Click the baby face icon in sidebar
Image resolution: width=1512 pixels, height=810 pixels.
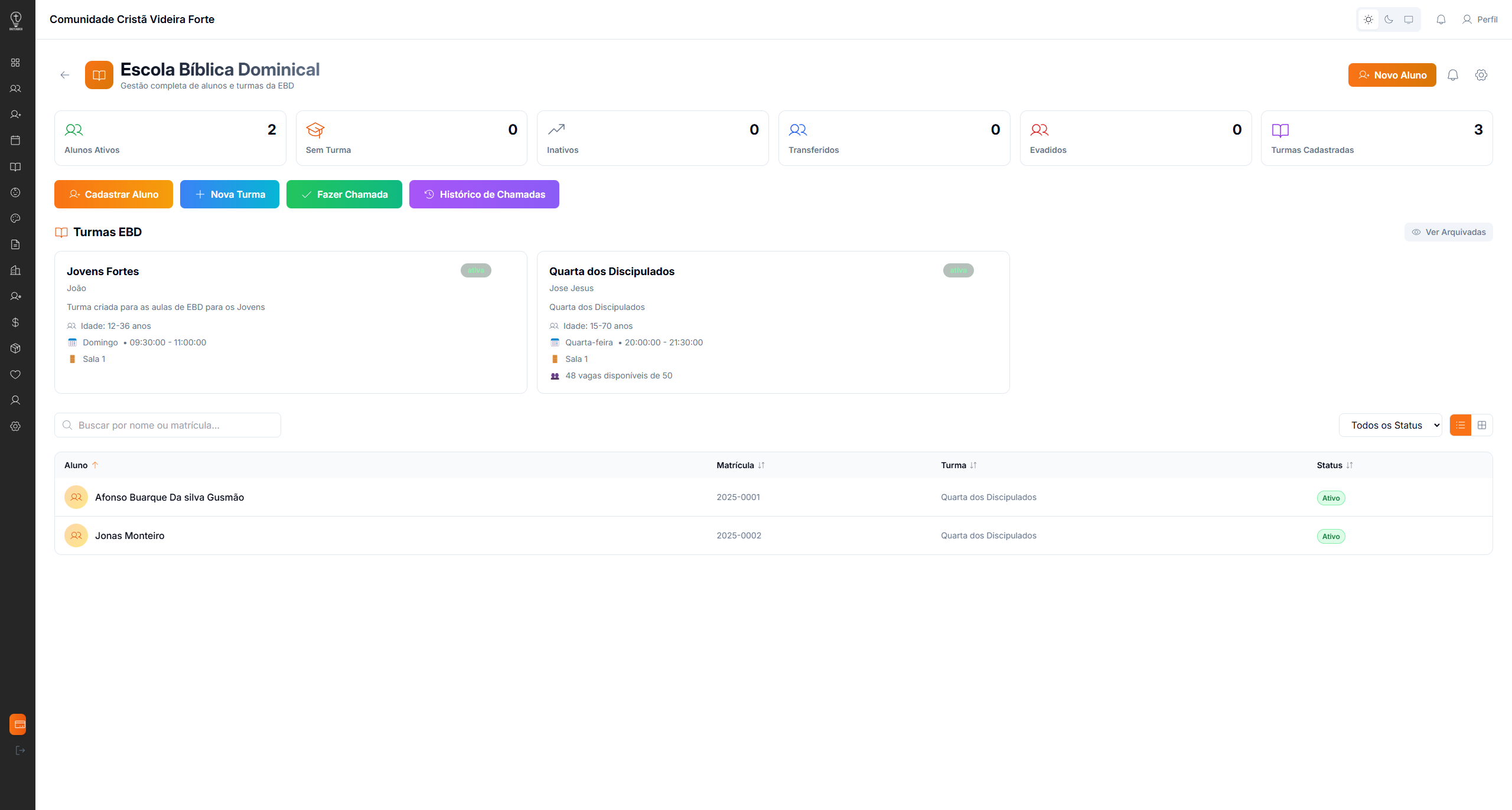(x=15, y=192)
